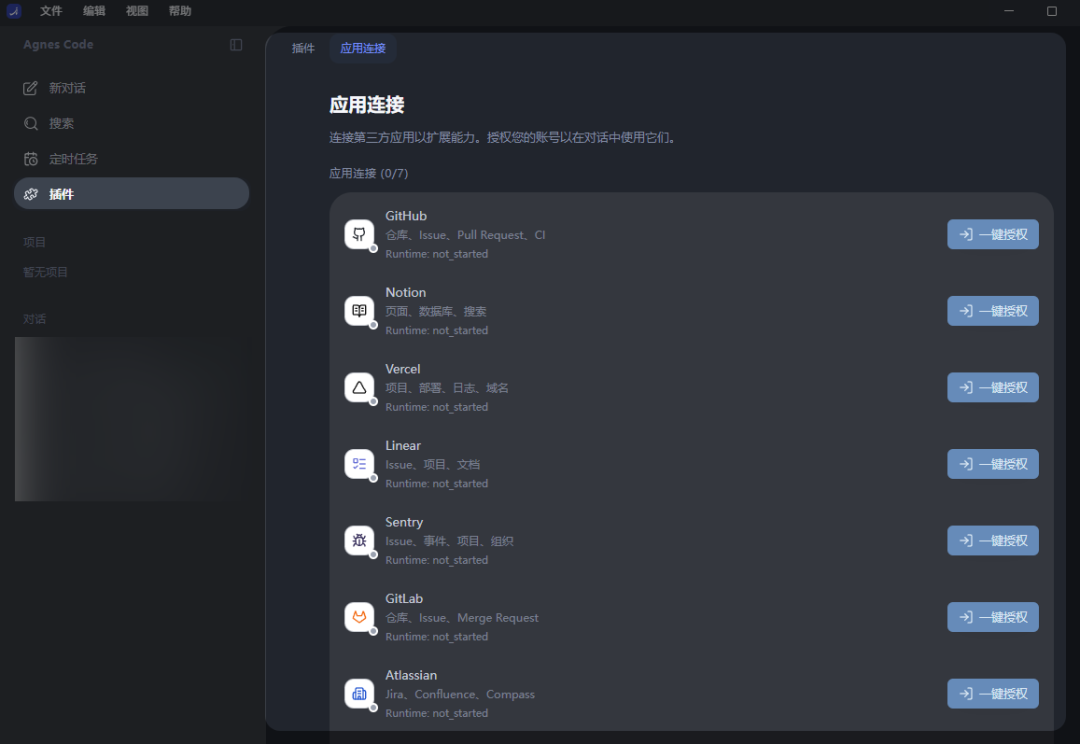Click the GitHub app icon
This screenshot has height=744, width=1080.
click(359, 234)
